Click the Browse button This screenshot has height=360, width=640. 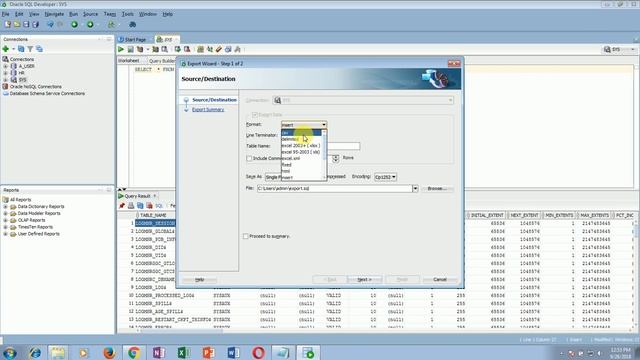437,189
